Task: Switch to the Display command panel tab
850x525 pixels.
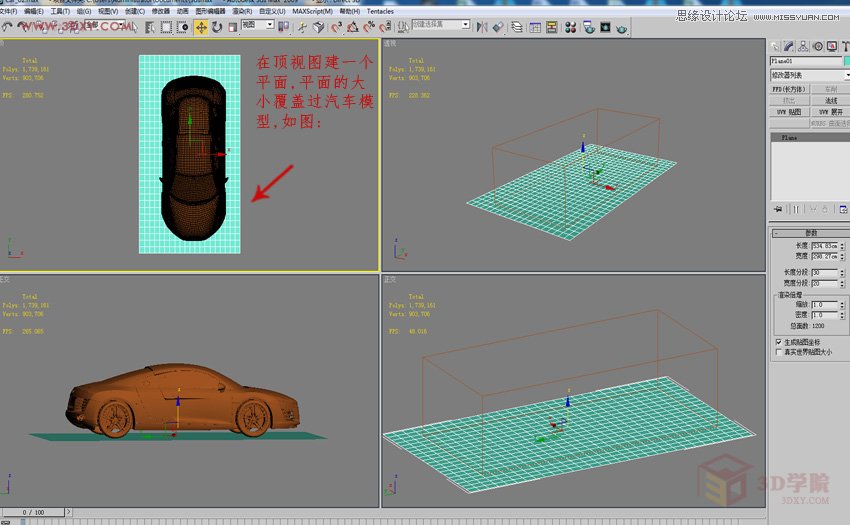Action: pos(832,47)
